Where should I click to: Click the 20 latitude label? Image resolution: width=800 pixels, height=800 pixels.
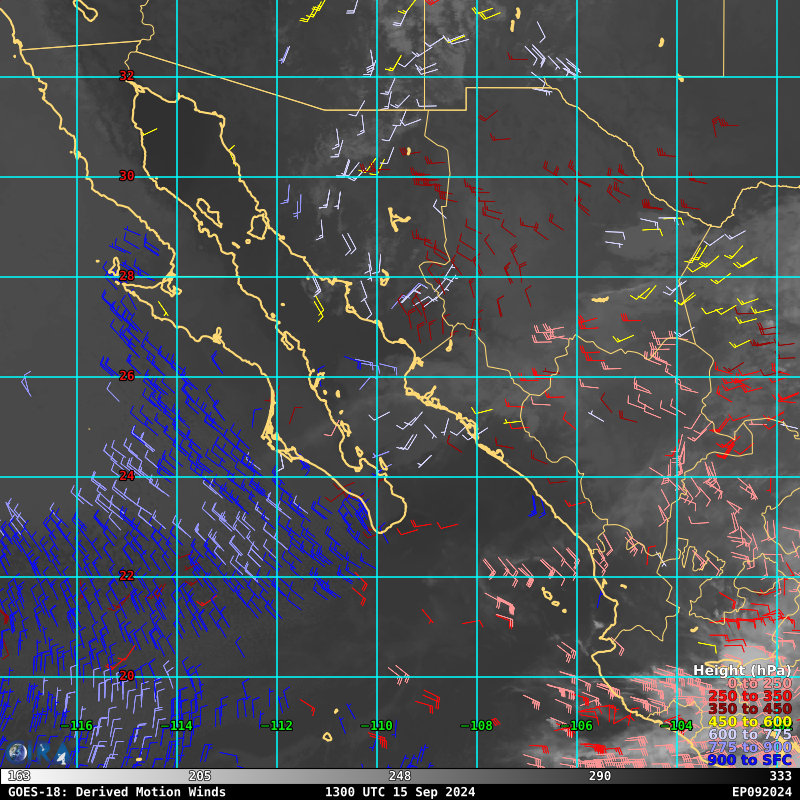pos(126,676)
